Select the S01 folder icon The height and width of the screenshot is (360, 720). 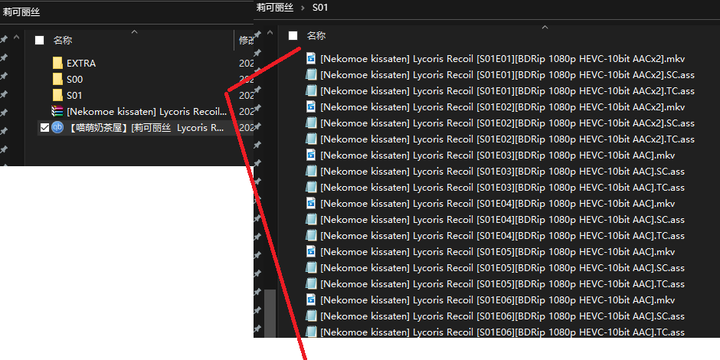tap(57, 96)
